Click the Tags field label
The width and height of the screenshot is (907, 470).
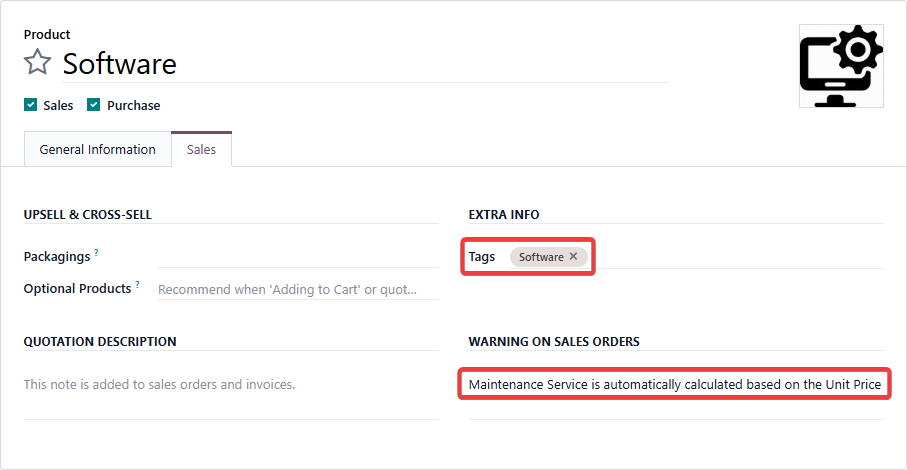tap(481, 257)
